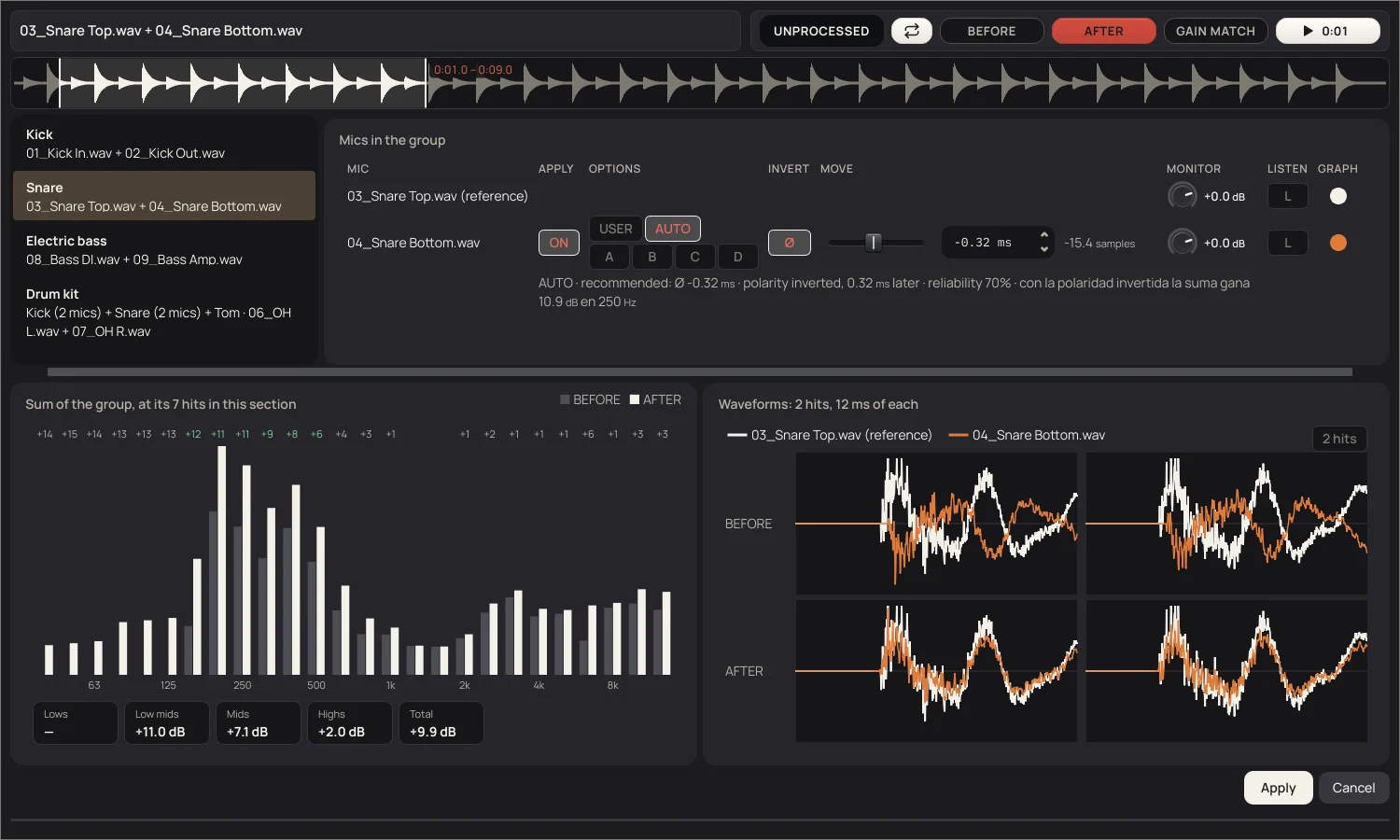Click the monitor knob for Snare Top reference
This screenshot has height=840, width=1400.
point(1183,196)
